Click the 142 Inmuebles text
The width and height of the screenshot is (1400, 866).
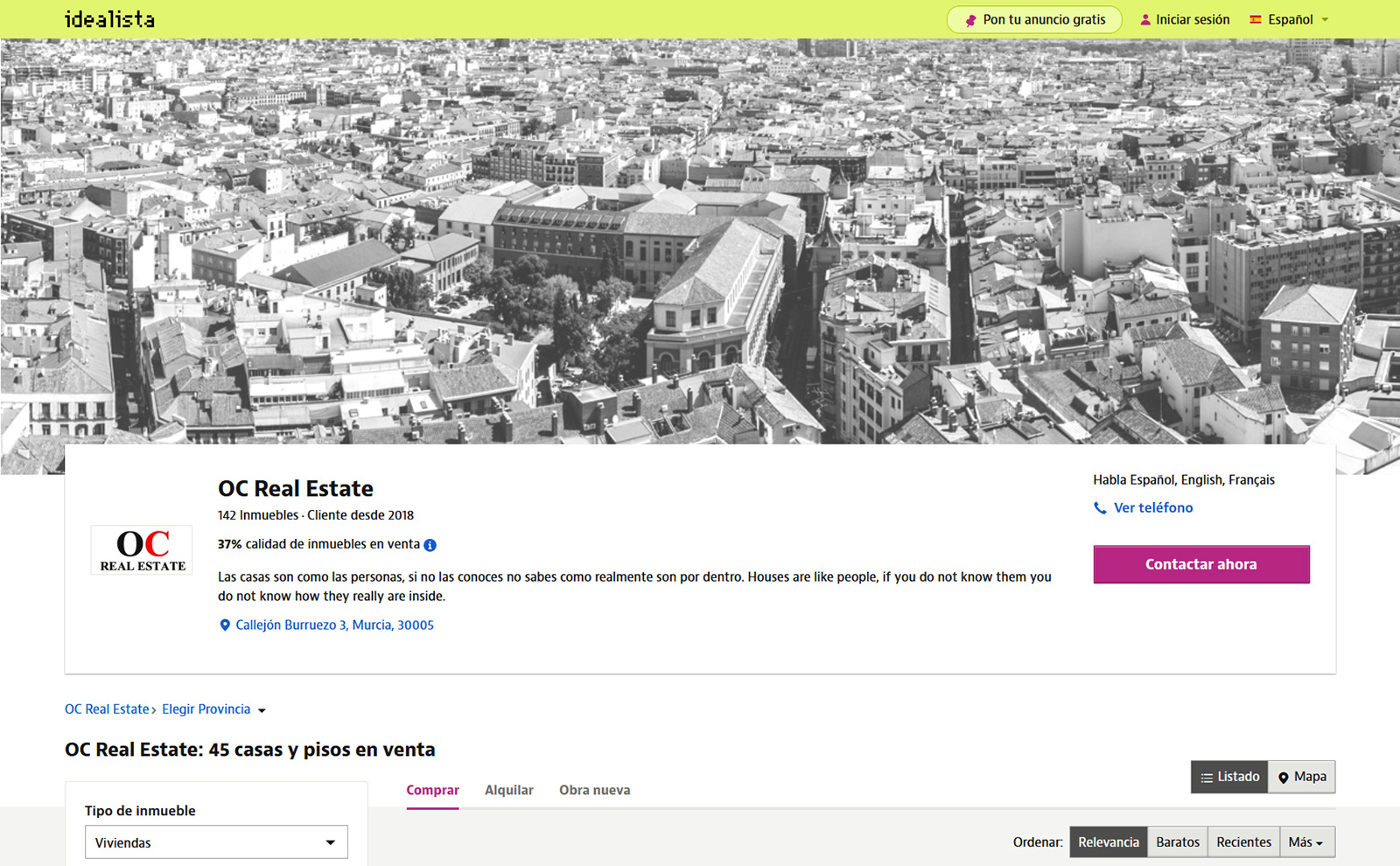[258, 515]
